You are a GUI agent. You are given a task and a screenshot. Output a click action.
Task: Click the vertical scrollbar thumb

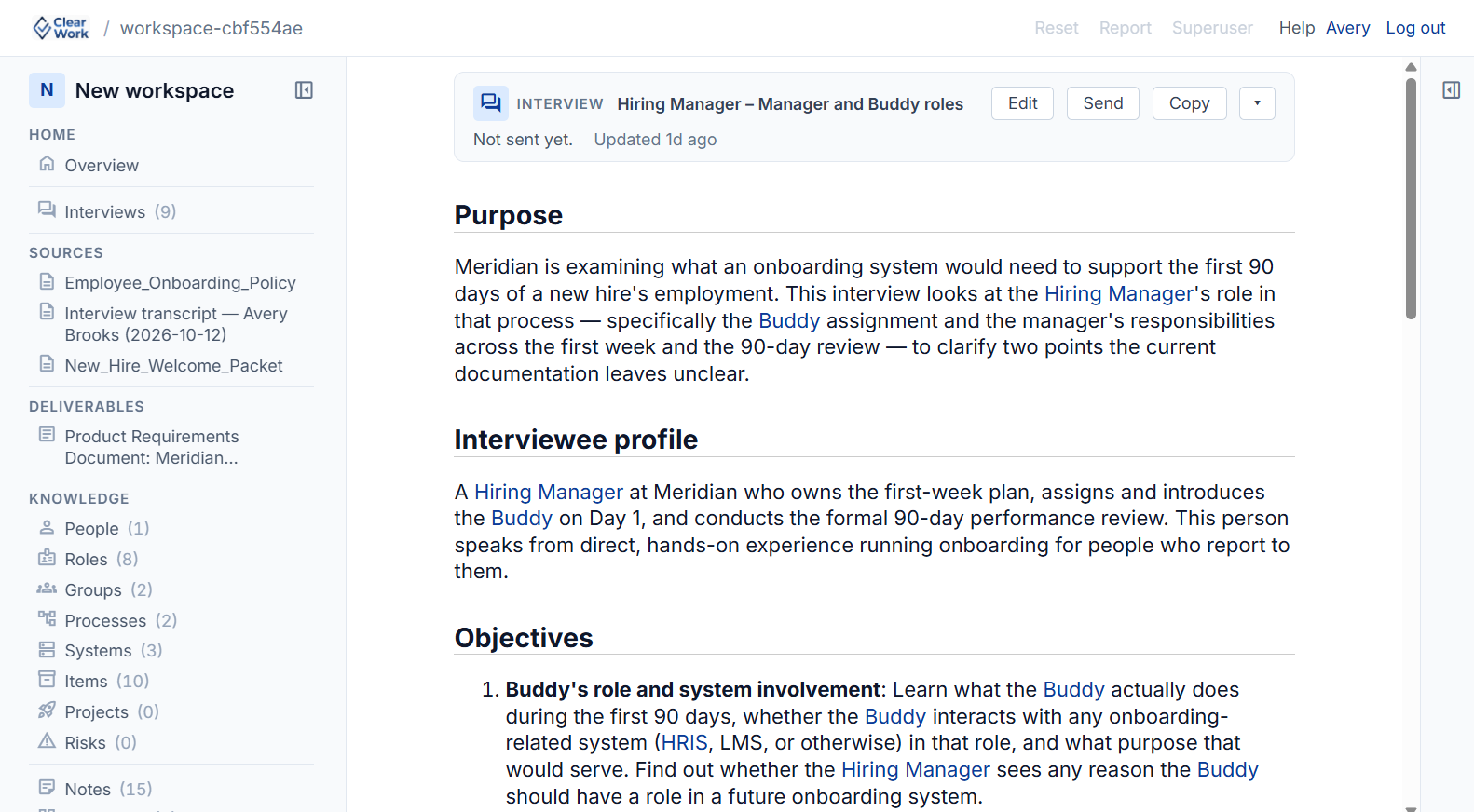pos(1411,198)
